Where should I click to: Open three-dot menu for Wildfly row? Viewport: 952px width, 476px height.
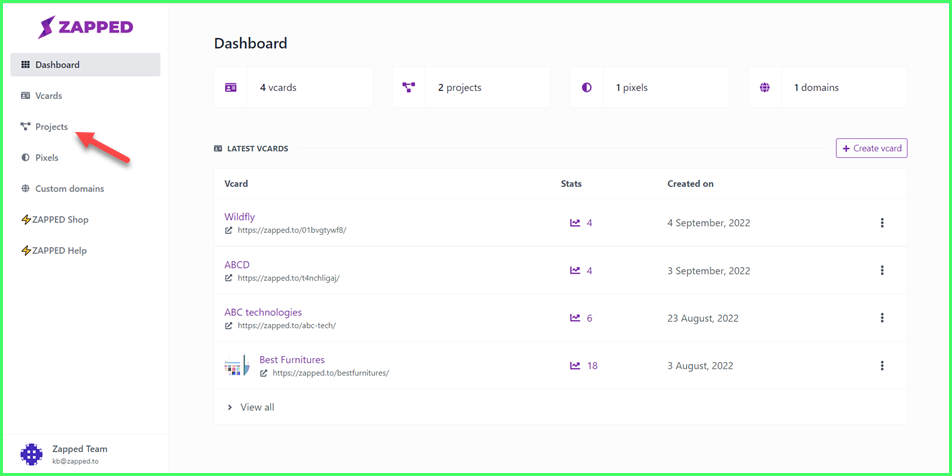point(882,223)
